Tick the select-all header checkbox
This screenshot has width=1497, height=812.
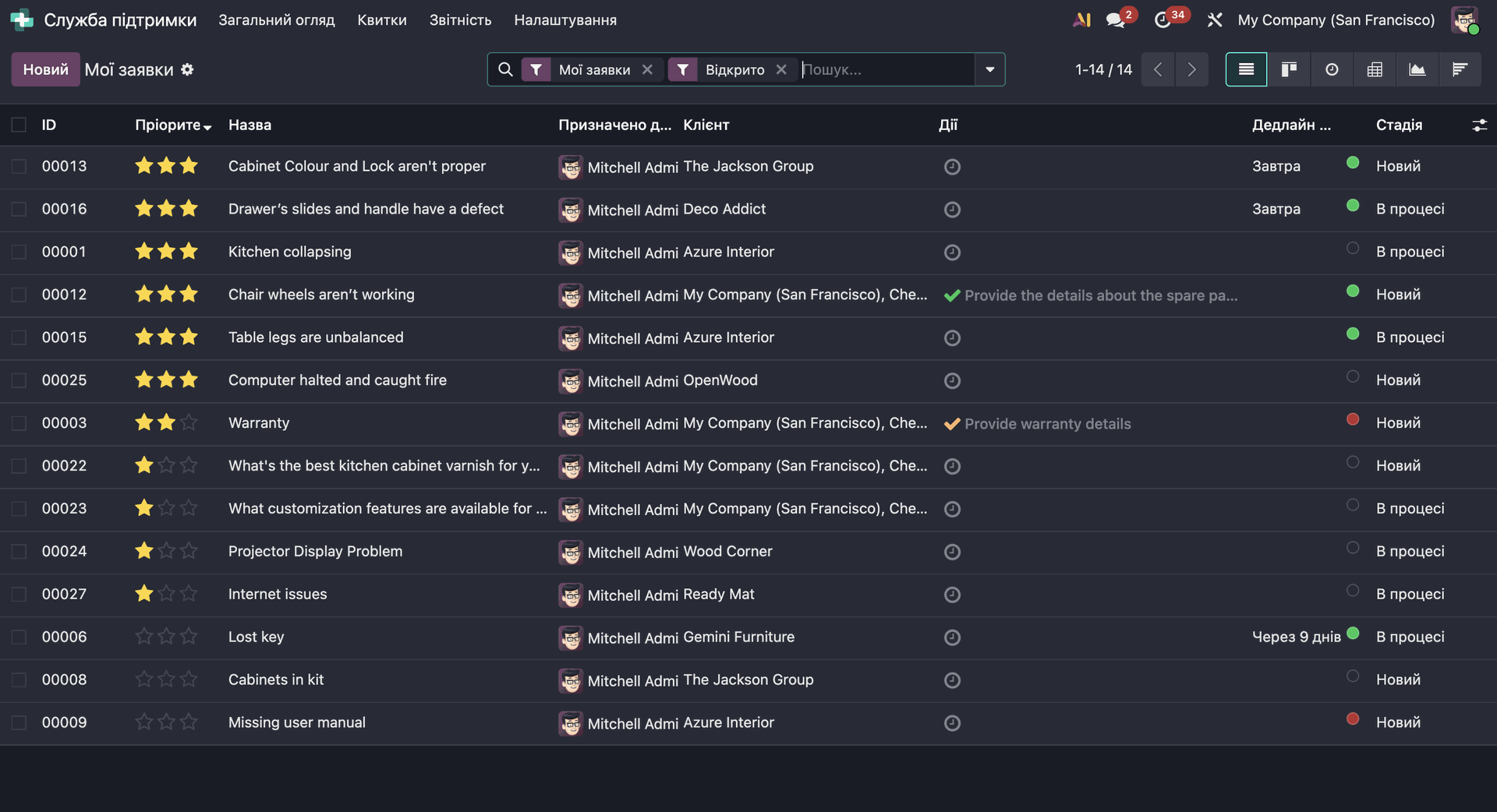point(19,125)
